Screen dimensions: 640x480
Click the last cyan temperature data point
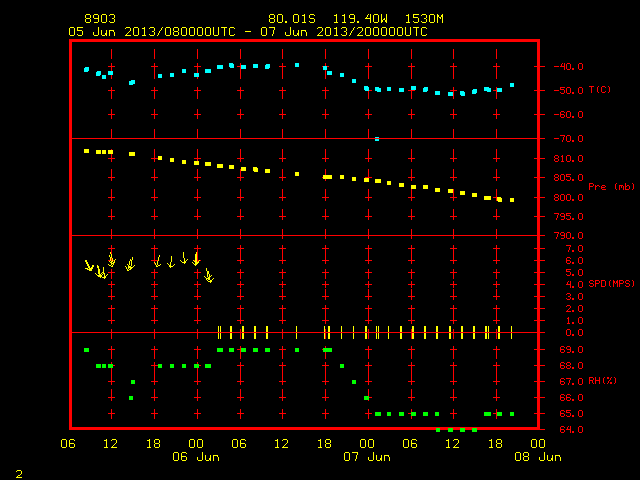click(512, 85)
